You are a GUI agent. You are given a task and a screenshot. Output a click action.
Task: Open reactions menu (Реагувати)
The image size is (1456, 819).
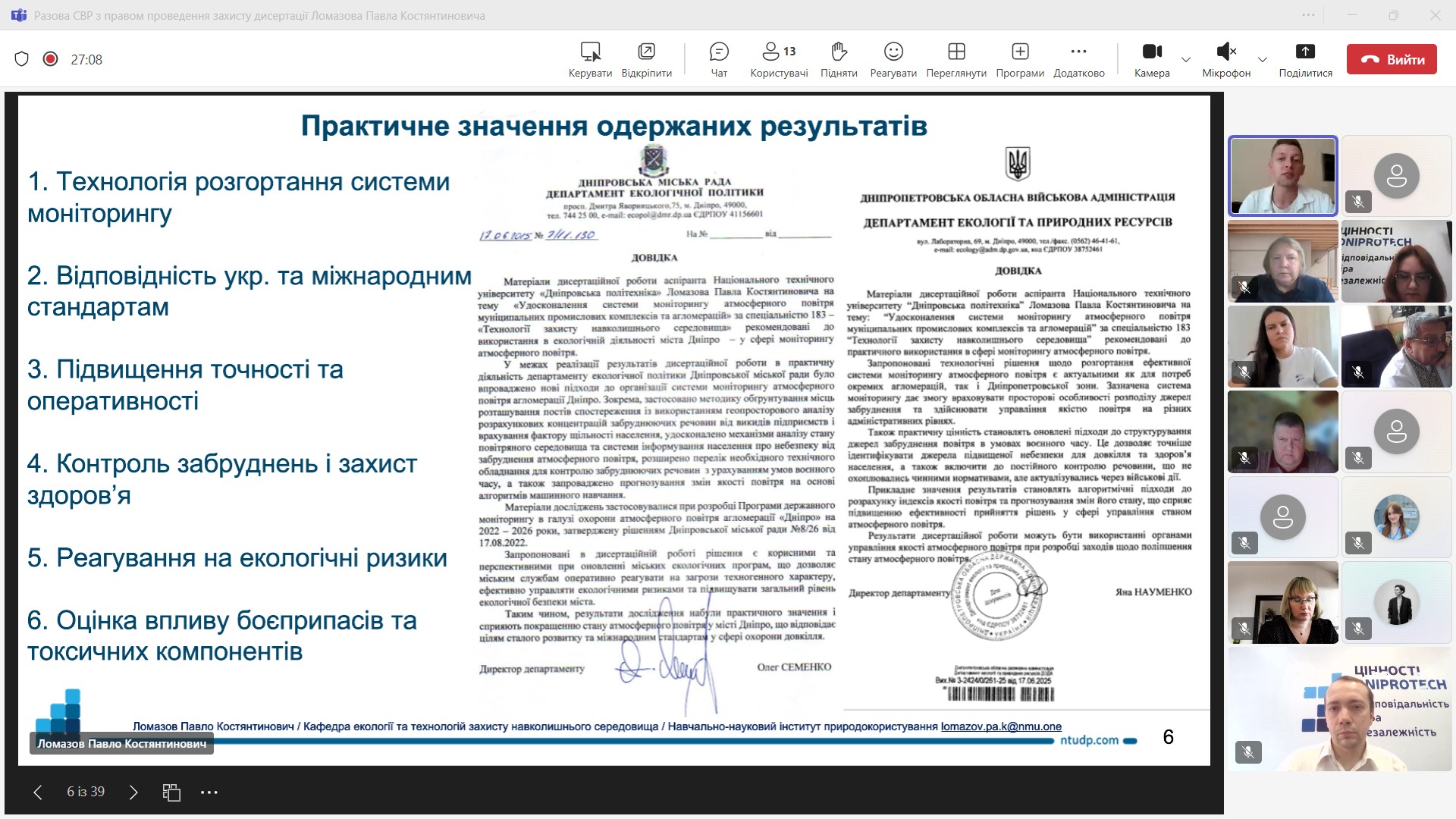point(893,59)
